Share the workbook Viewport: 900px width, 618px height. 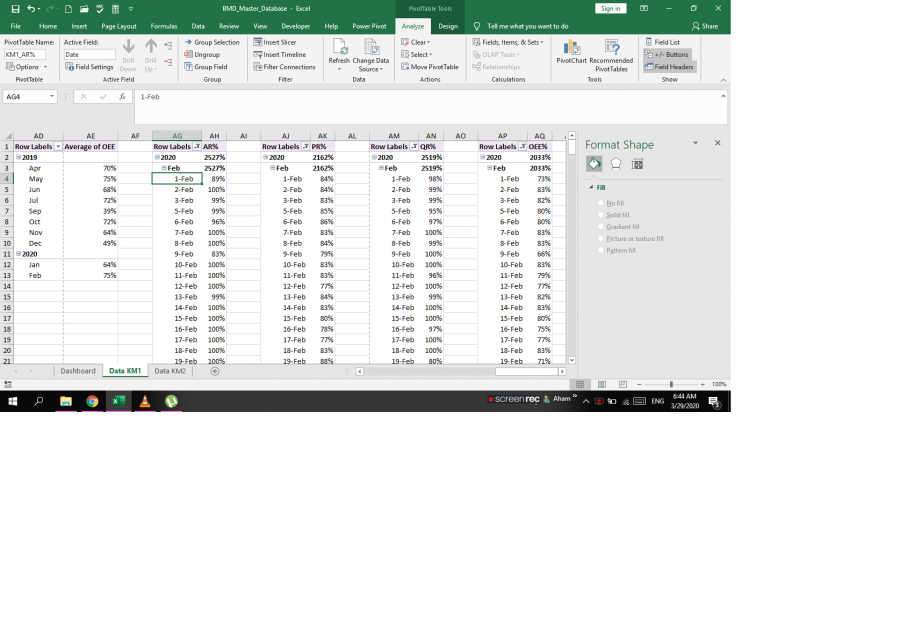(x=705, y=26)
